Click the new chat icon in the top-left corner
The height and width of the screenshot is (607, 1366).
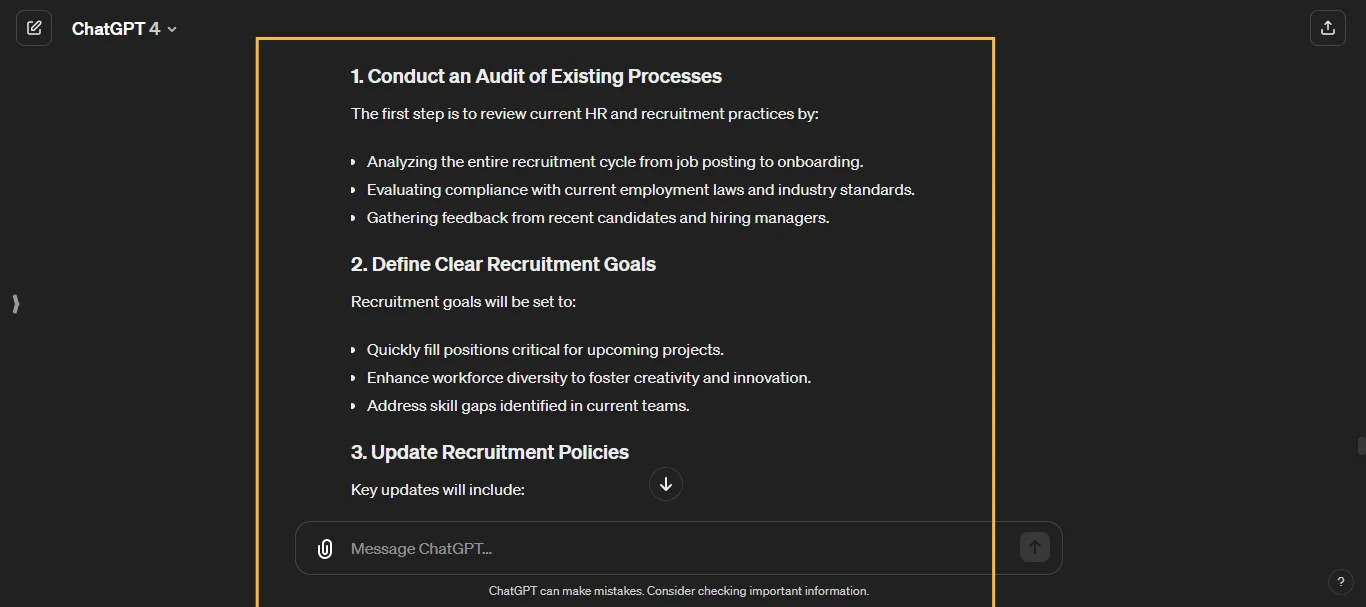point(34,28)
